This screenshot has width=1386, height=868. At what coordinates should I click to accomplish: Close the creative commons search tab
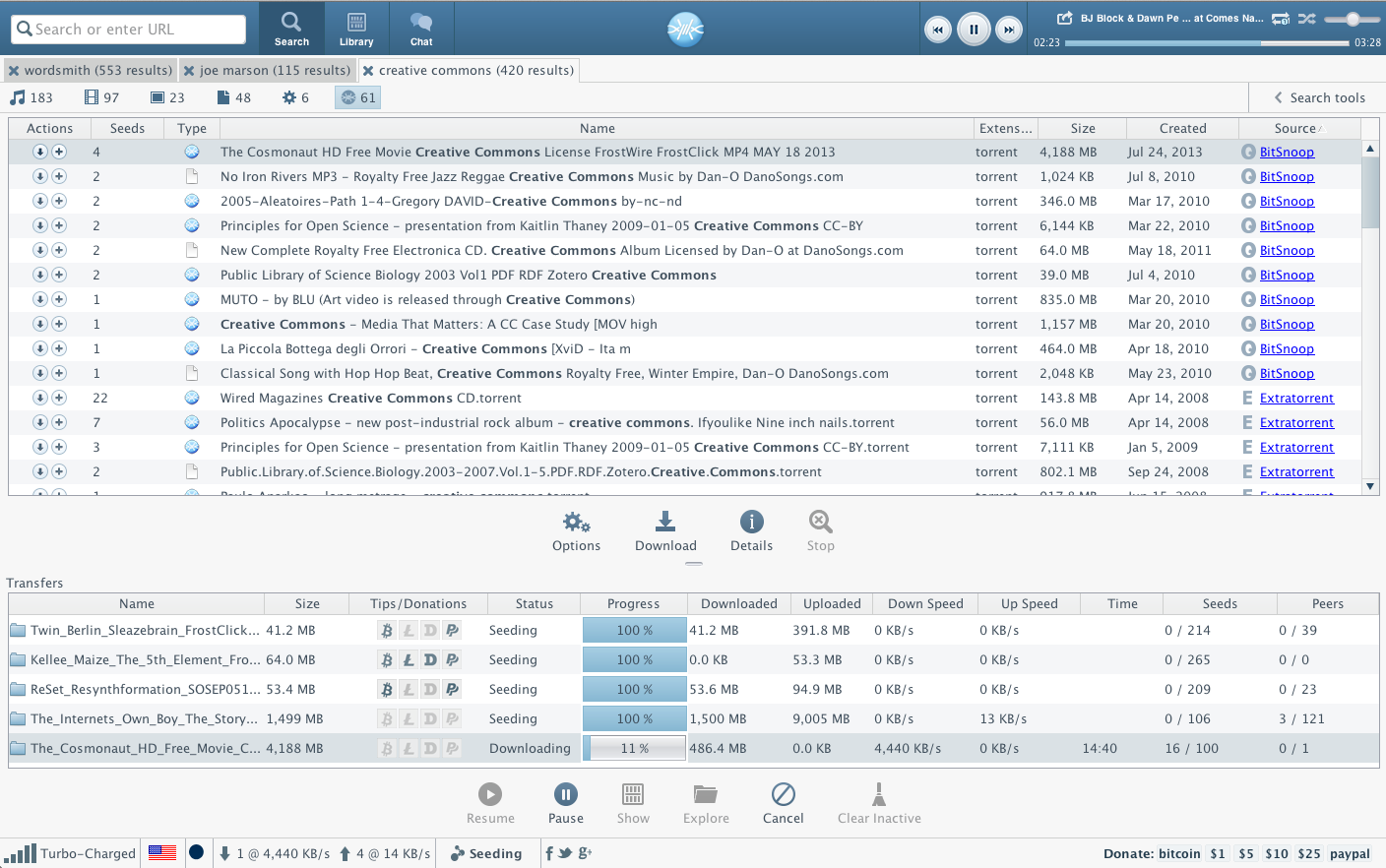pos(367,71)
